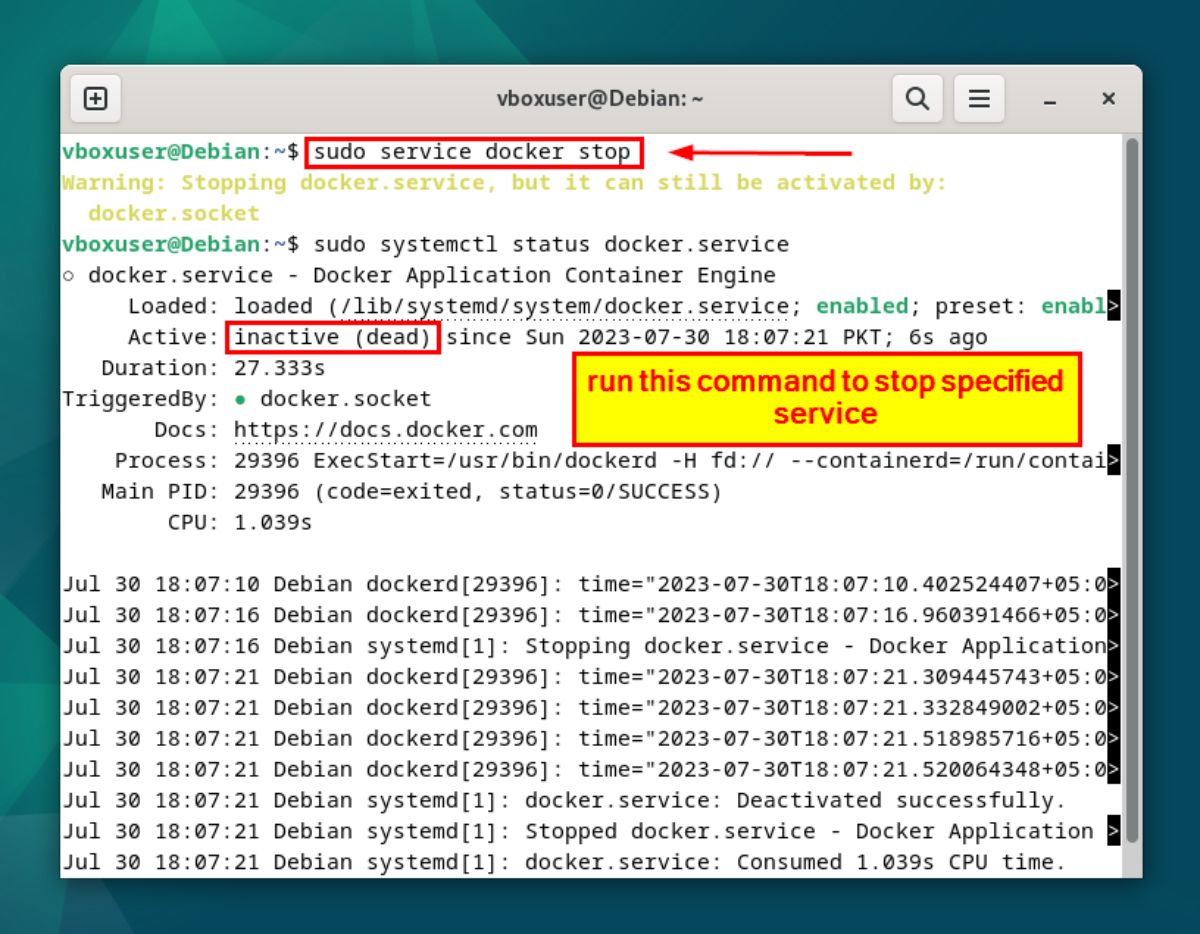Click the window title vboxuser@Debian
The width and height of the screenshot is (1200, 934).
click(x=600, y=99)
